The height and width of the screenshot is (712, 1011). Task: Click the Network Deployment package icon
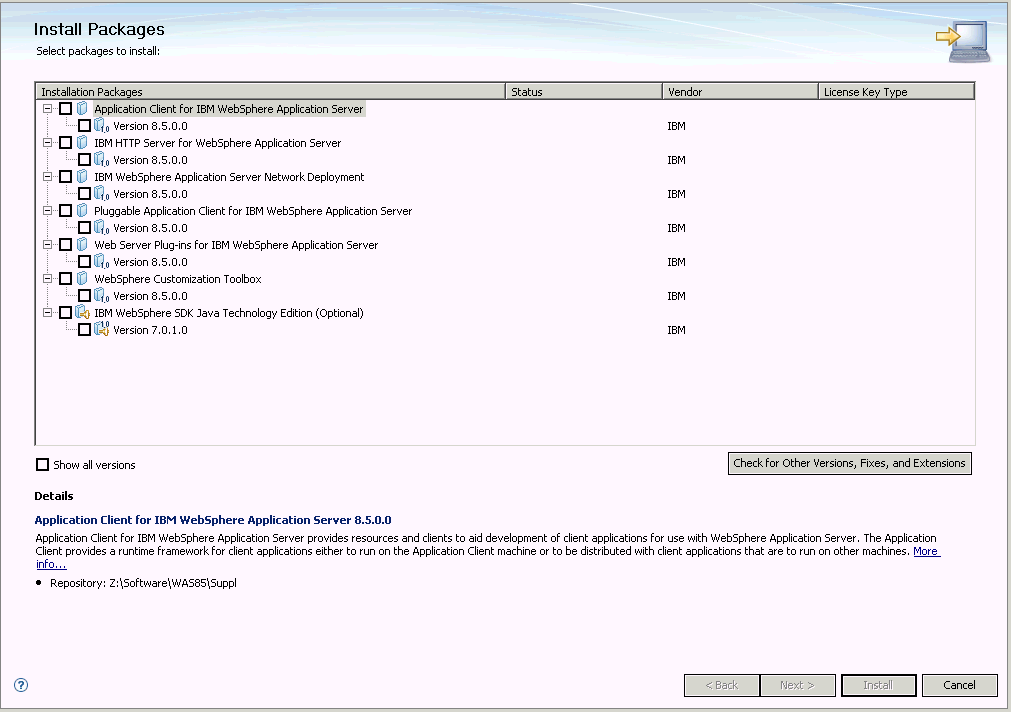click(82, 177)
